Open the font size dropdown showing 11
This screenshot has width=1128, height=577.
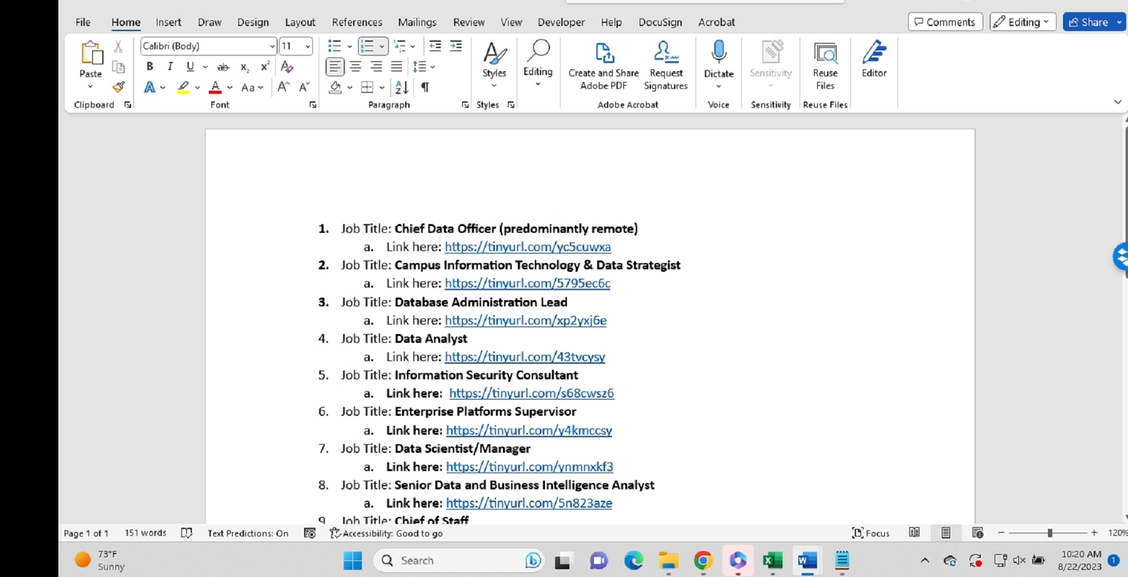[308, 46]
